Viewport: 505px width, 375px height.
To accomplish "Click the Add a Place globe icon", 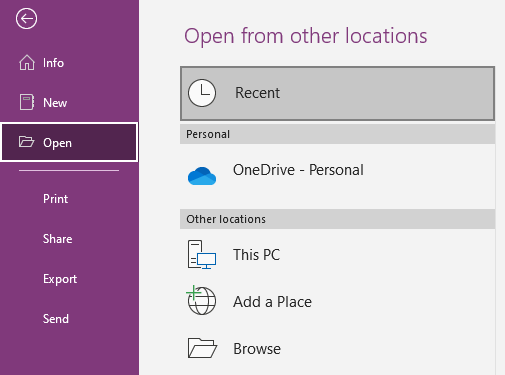I will pos(201,300).
